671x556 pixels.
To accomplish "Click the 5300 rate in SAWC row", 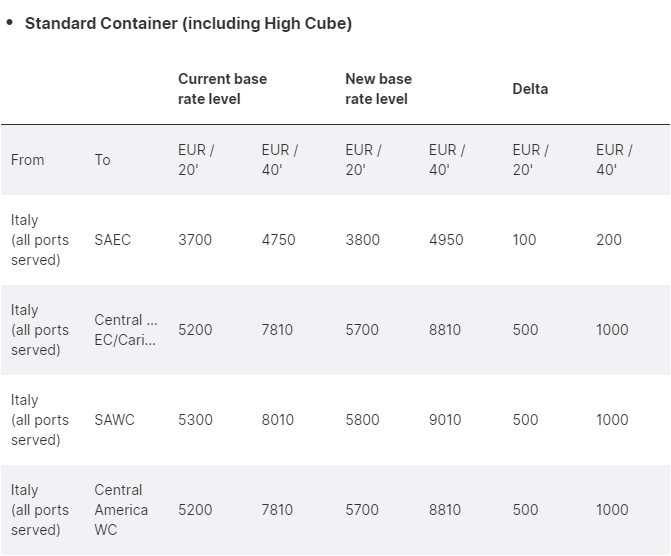I will 195,420.
